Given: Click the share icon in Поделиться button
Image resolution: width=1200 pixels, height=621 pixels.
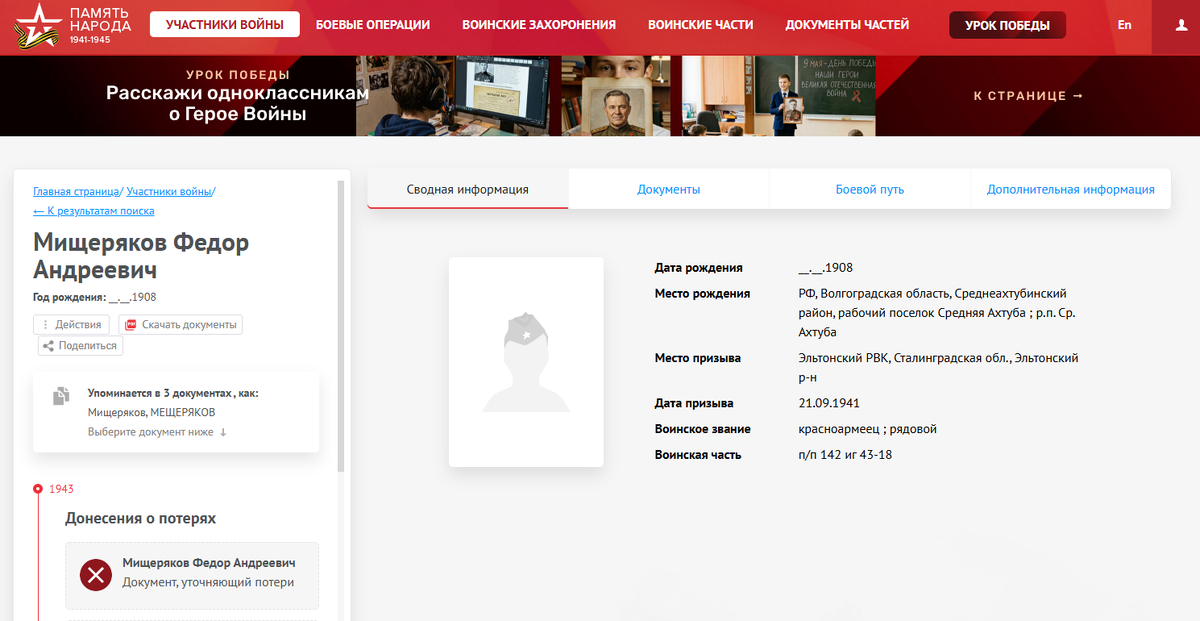Looking at the screenshot, I should 48,346.
